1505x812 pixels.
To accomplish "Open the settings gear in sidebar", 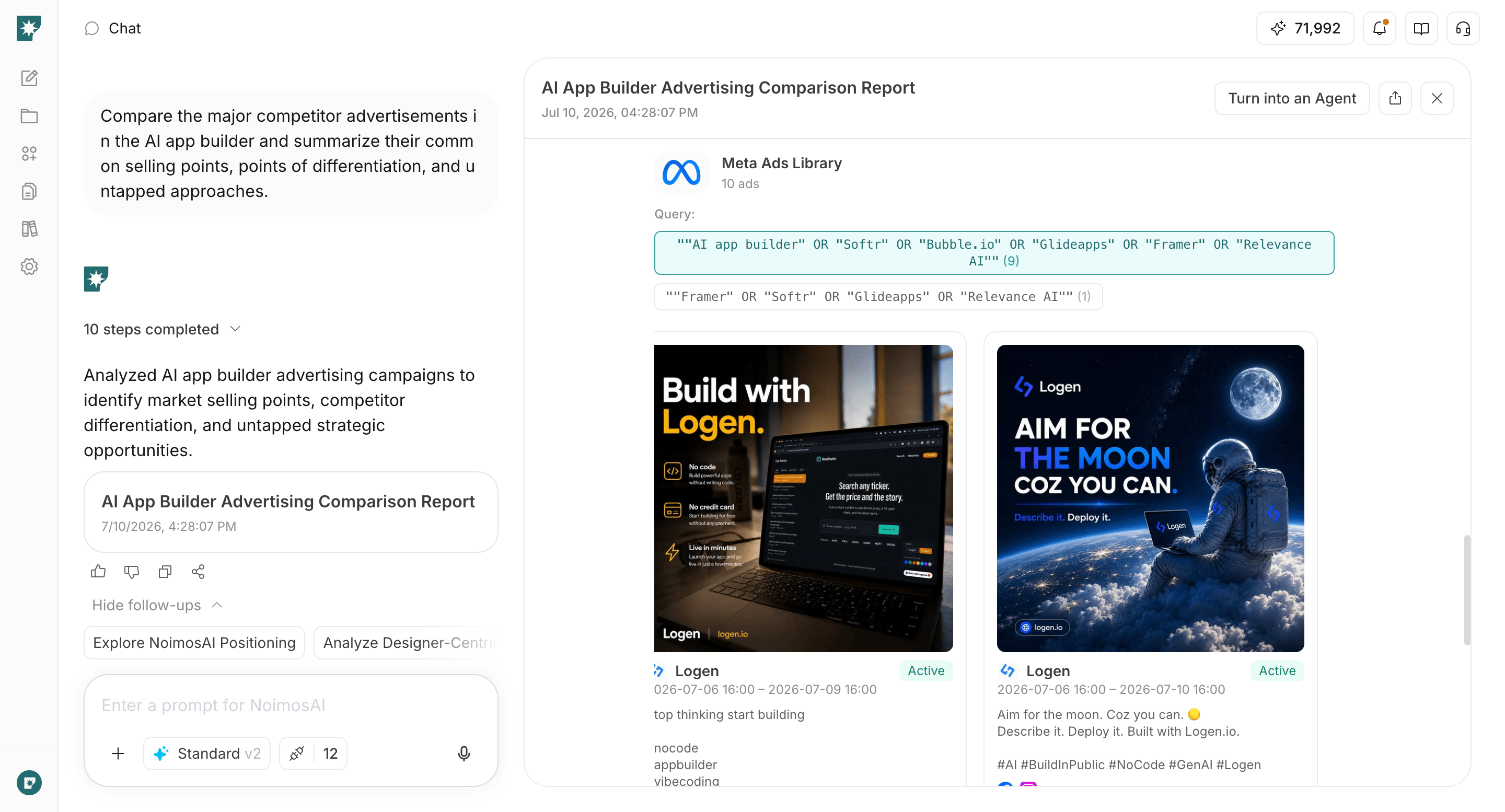I will [29, 267].
